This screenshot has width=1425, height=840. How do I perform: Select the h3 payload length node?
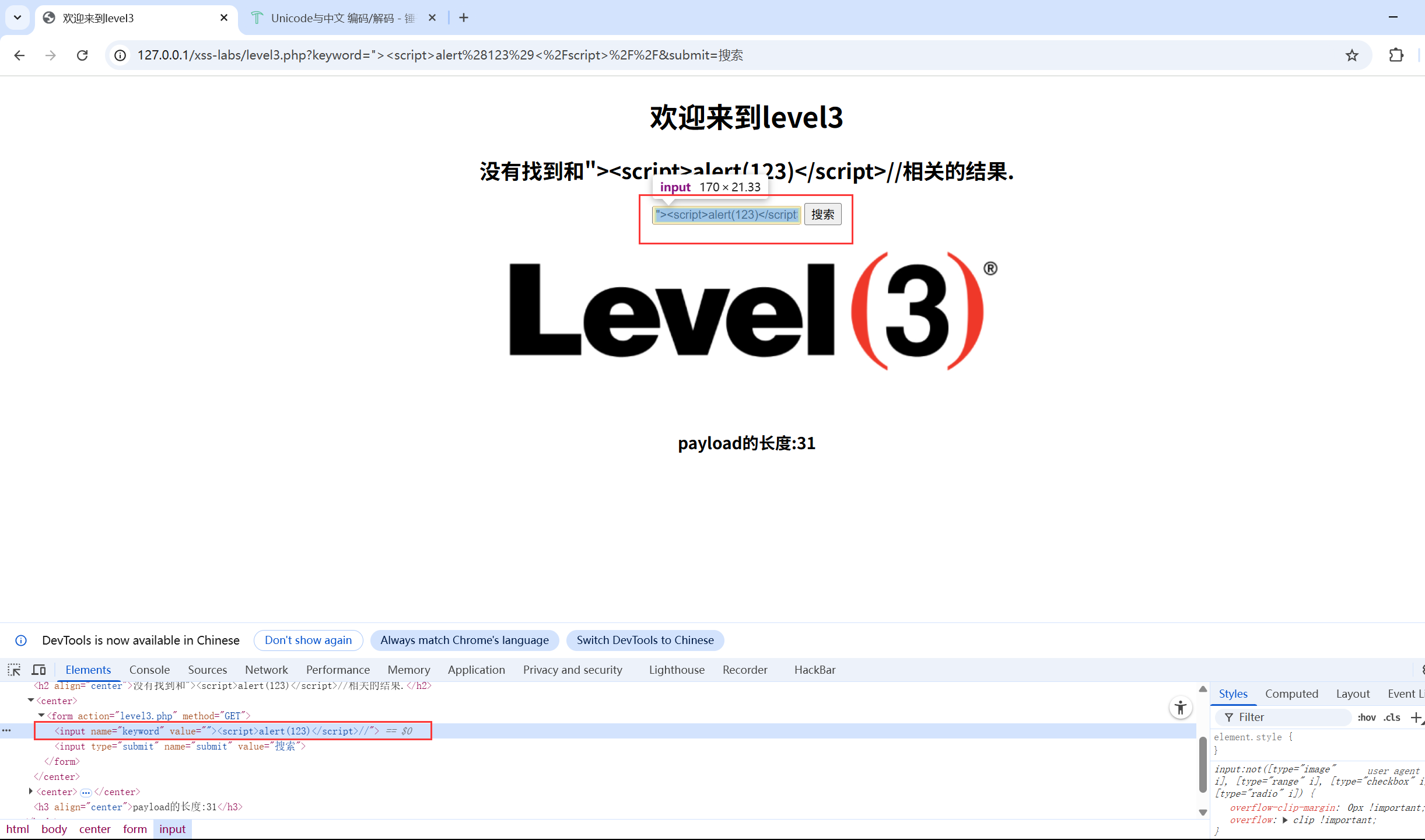click(138, 807)
